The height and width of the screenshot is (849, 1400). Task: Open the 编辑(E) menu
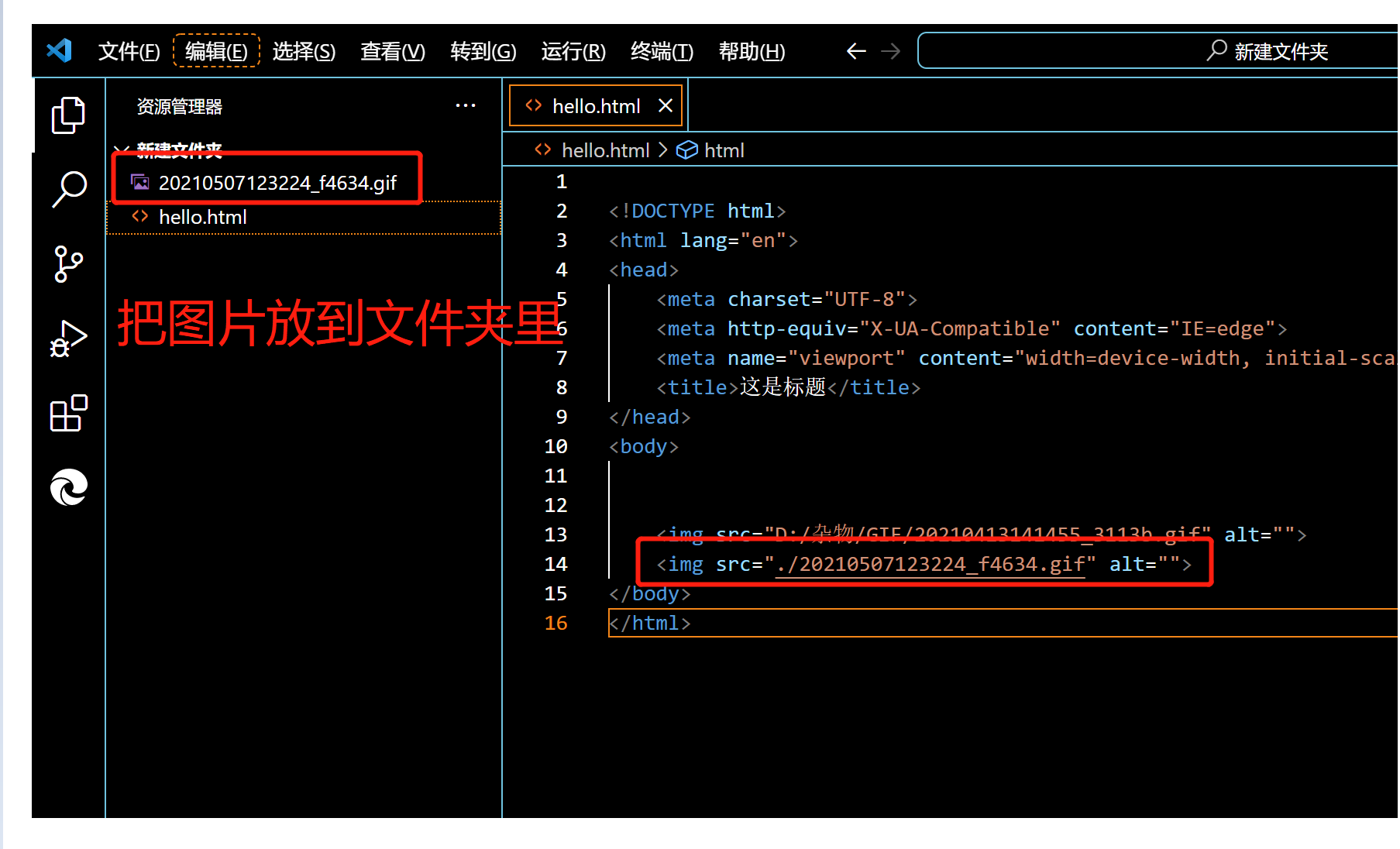pyautogui.click(x=216, y=51)
